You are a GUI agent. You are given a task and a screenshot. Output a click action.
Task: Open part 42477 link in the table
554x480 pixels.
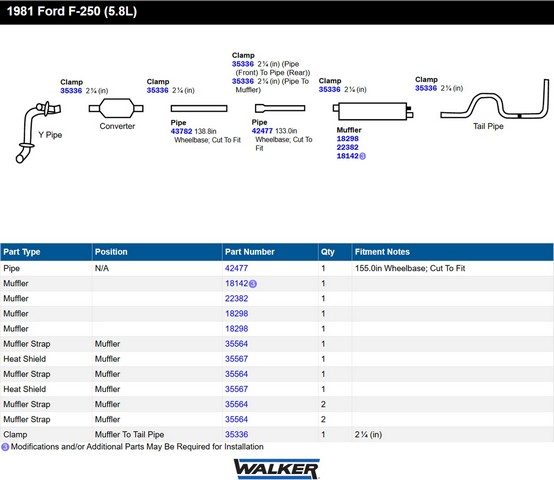[x=236, y=268]
